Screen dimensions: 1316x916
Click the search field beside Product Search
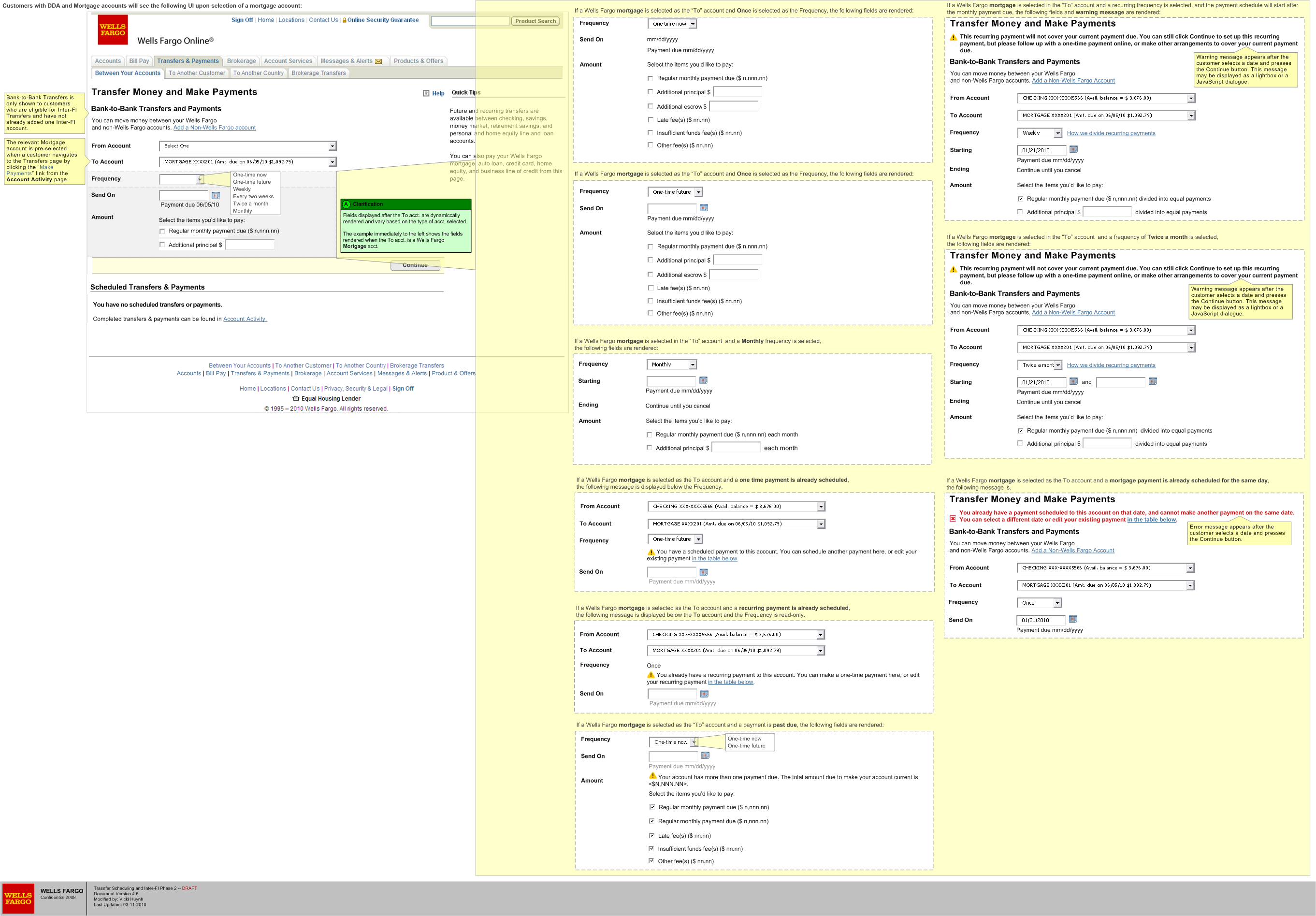470,21
